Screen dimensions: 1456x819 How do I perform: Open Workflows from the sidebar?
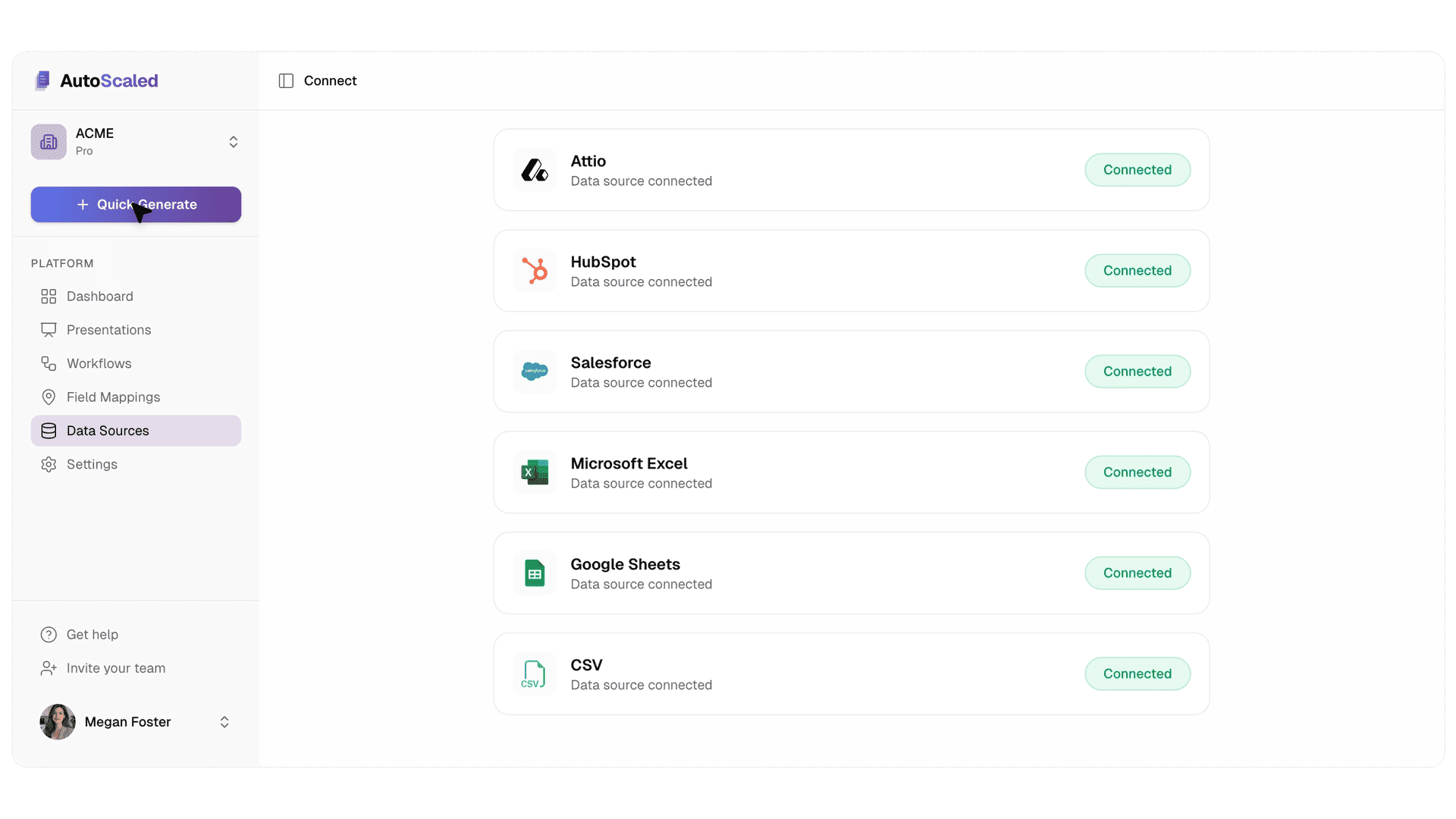click(99, 363)
